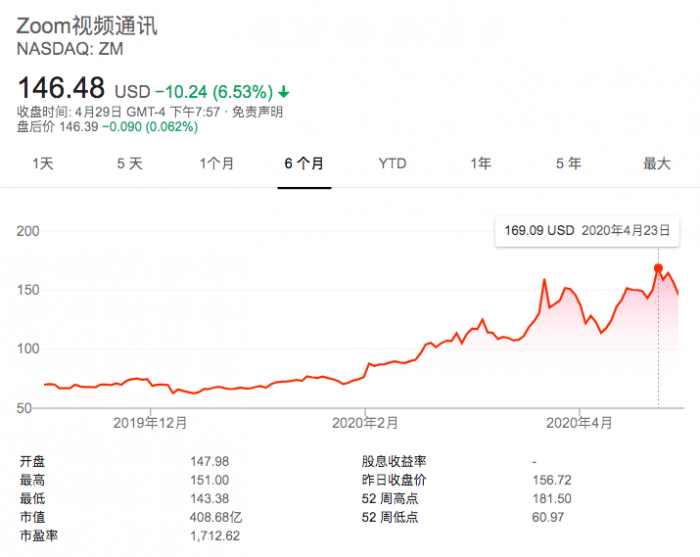Open the 免责声明 disclaimer link
Viewport: 700px width, 557px height.
259,111
